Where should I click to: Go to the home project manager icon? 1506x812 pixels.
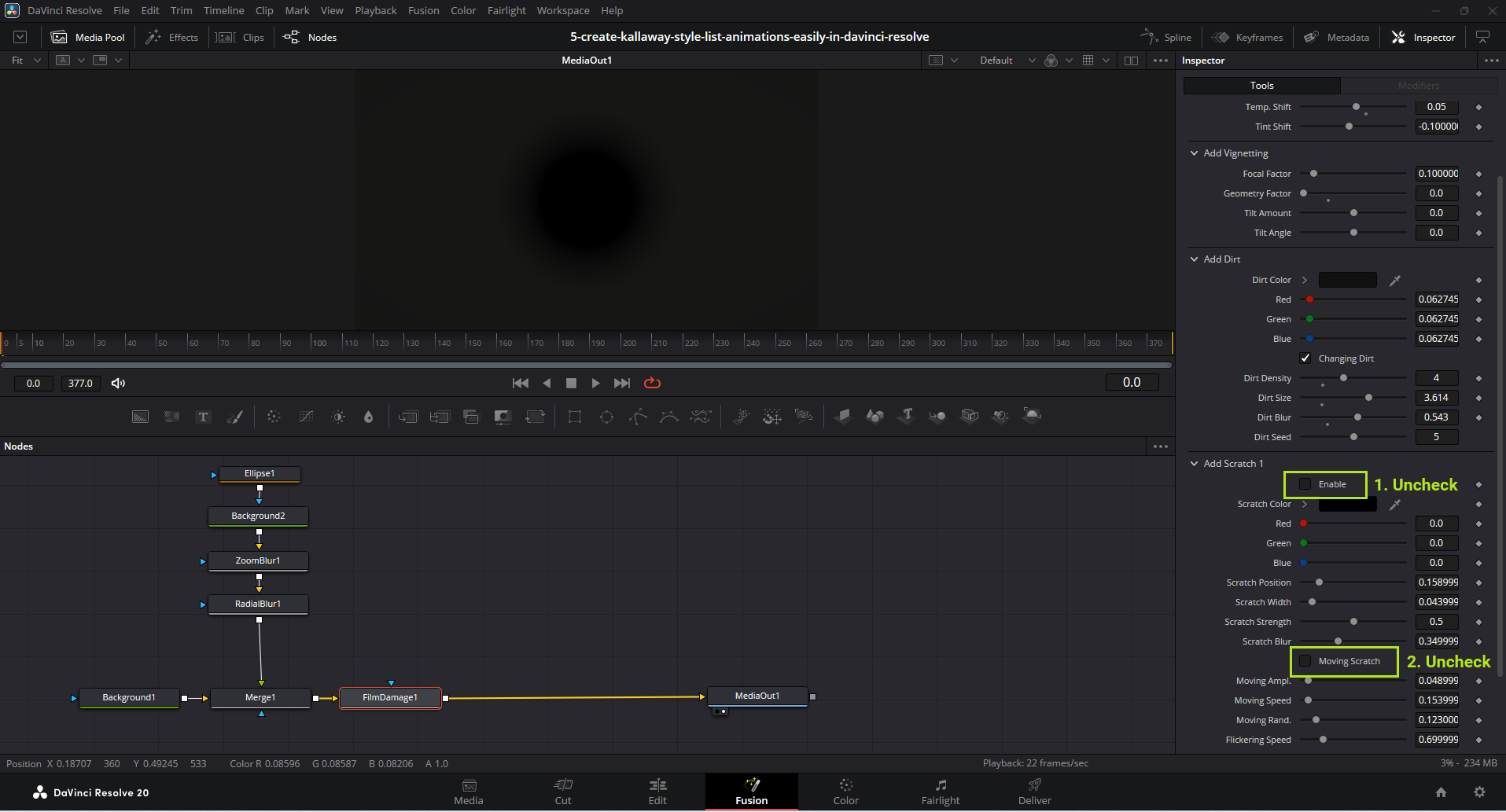tap(1441, 792)
